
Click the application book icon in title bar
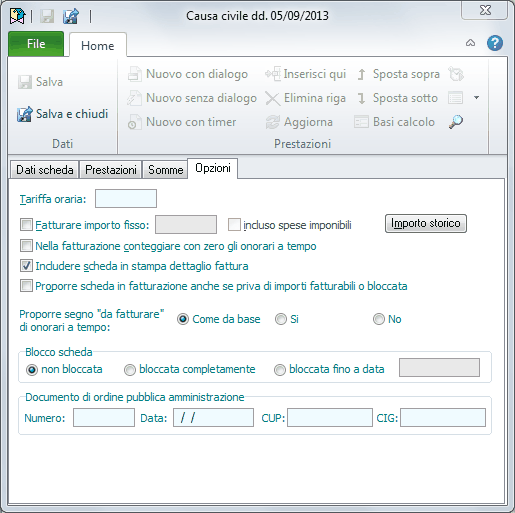pos(17,16)
